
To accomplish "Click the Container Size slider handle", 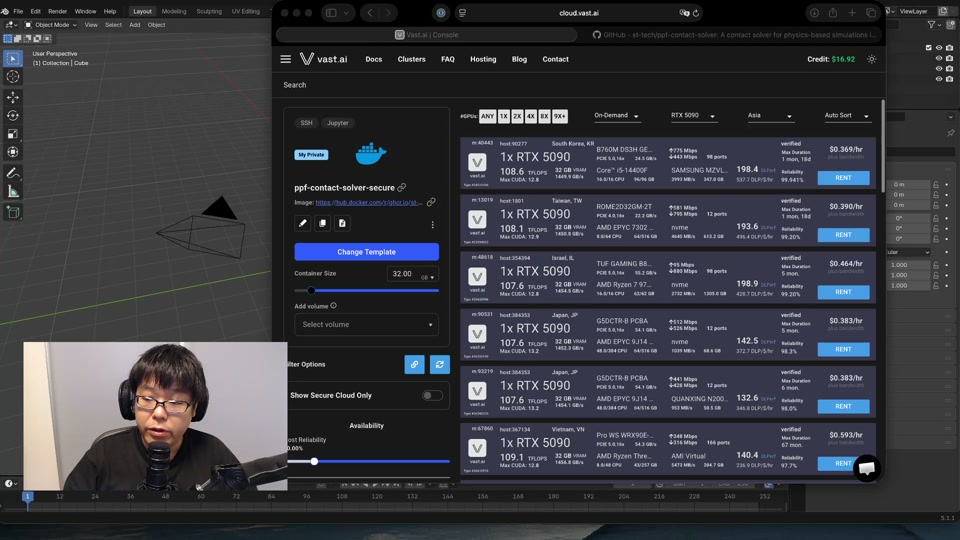I will (x=311, y=291).
